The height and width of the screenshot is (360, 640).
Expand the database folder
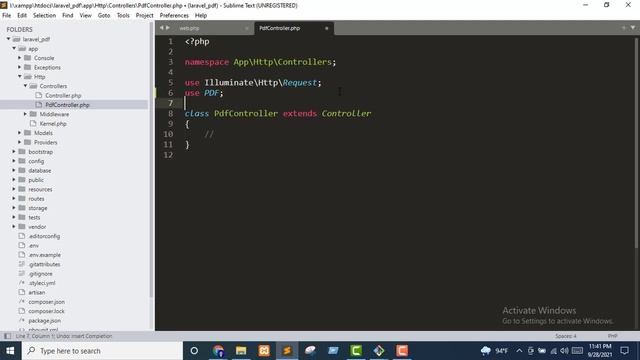pos(14,171)
